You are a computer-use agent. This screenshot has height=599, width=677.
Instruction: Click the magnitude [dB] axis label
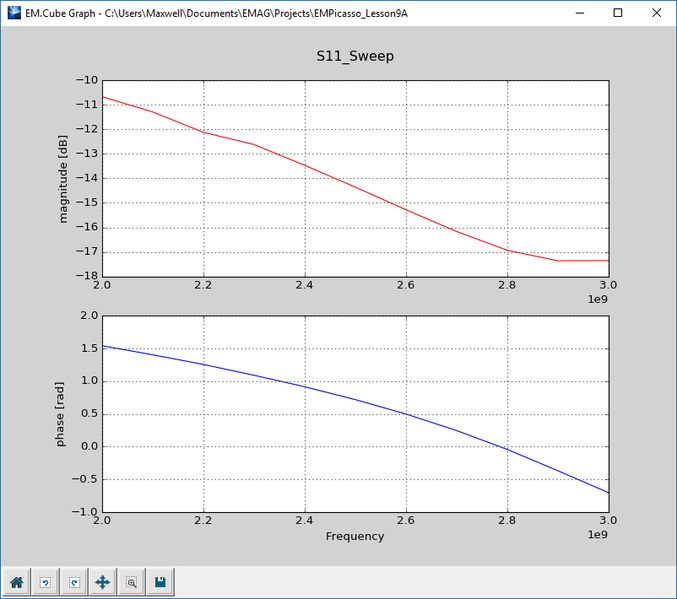point(63,179)
